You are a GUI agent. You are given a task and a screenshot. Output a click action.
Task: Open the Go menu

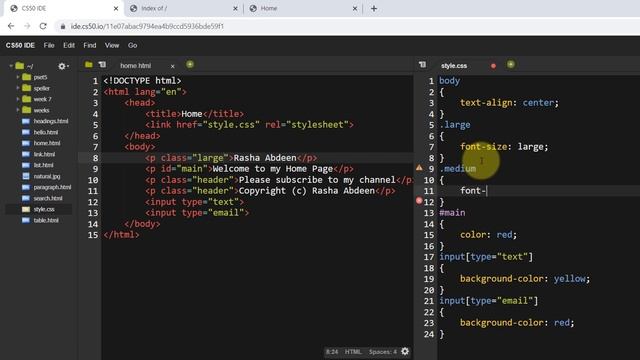[133, 45]
